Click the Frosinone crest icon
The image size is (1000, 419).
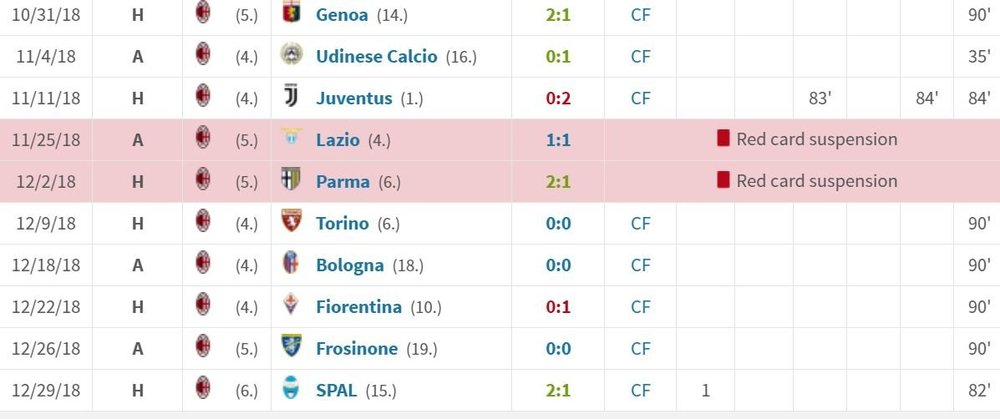coord(291,346)
